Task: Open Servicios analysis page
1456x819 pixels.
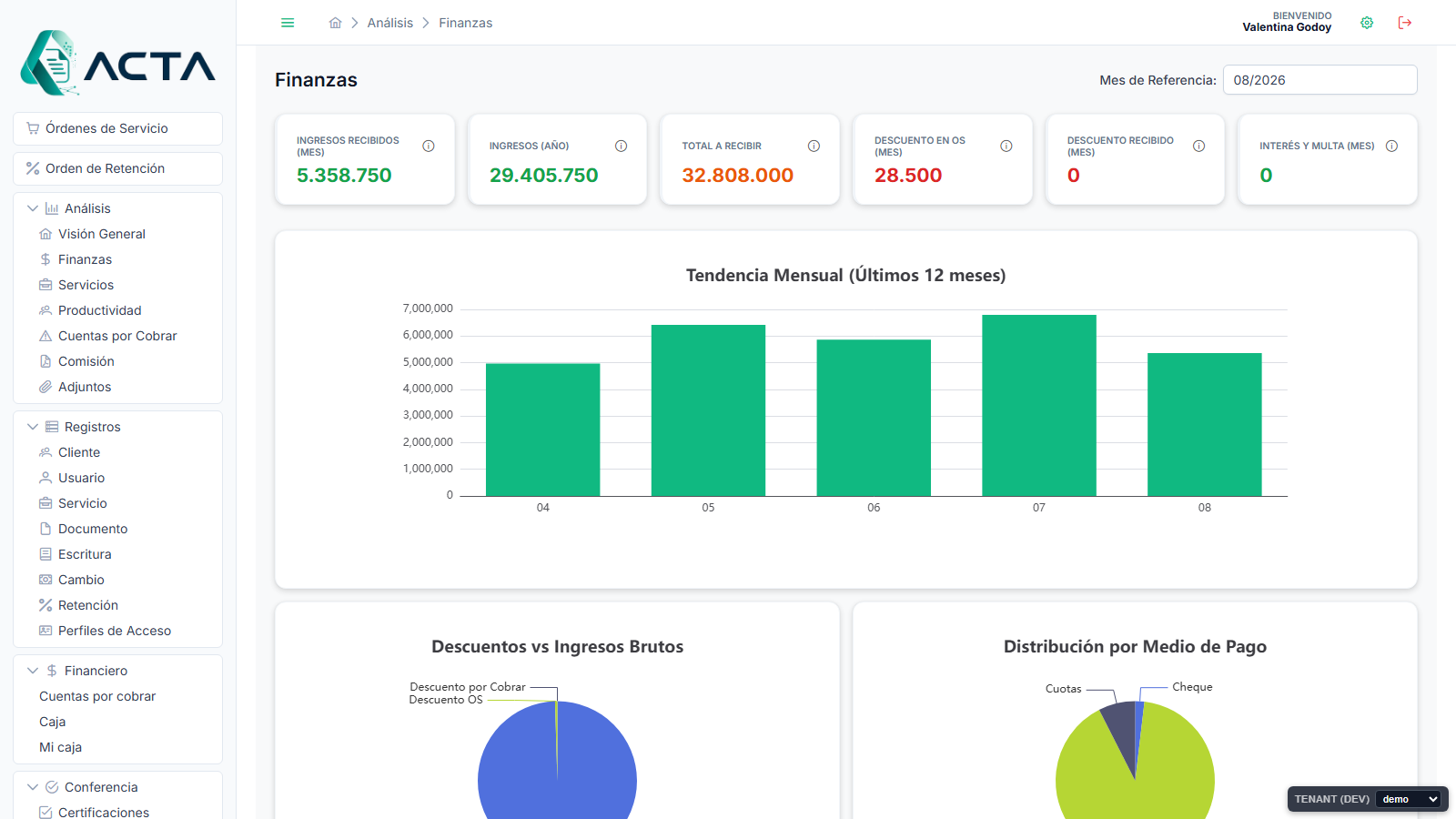Action: pos(86,285)
